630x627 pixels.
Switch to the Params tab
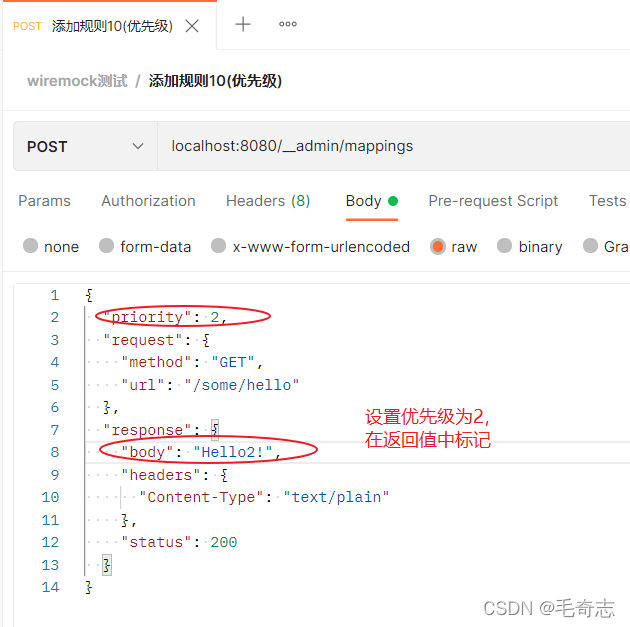(x=44, y=201)
